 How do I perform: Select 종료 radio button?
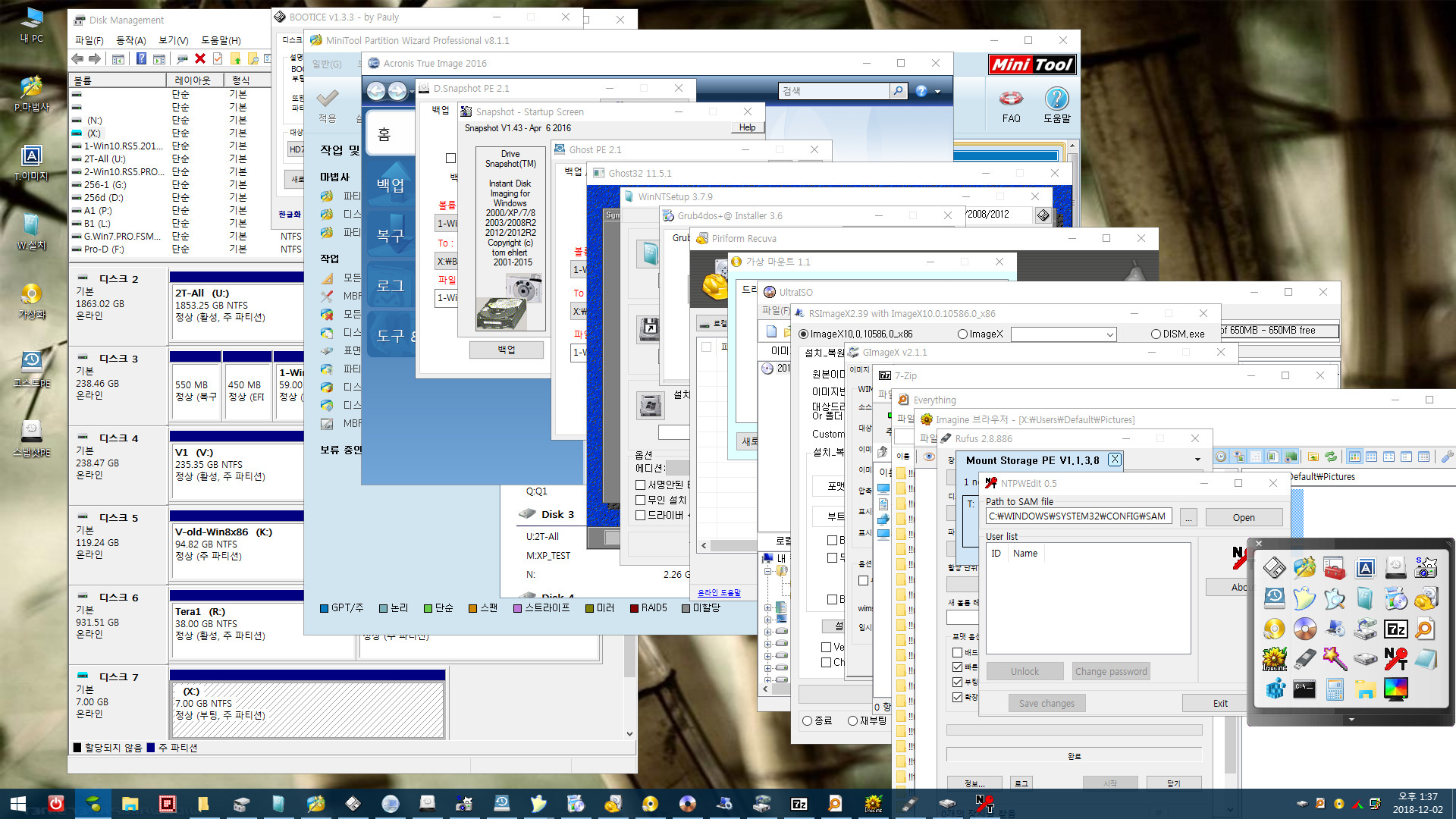(x=807, y=720)
